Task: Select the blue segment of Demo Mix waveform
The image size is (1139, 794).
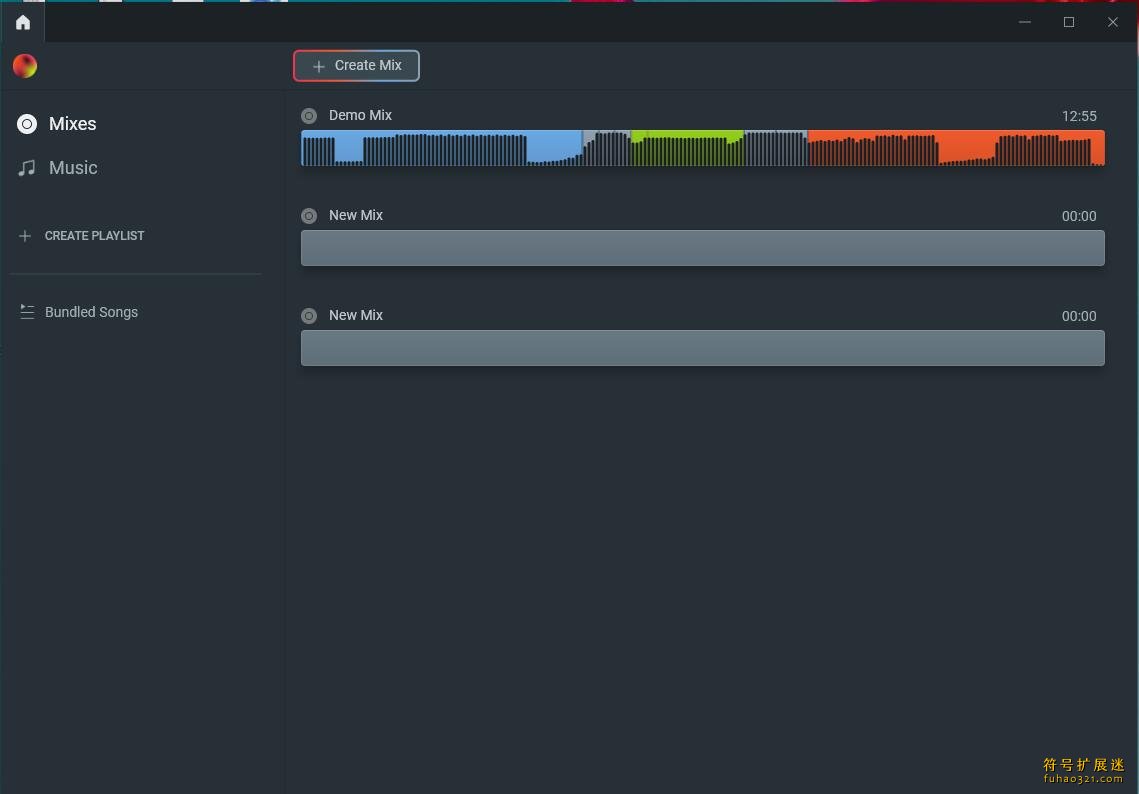Action: click(440, 148)
